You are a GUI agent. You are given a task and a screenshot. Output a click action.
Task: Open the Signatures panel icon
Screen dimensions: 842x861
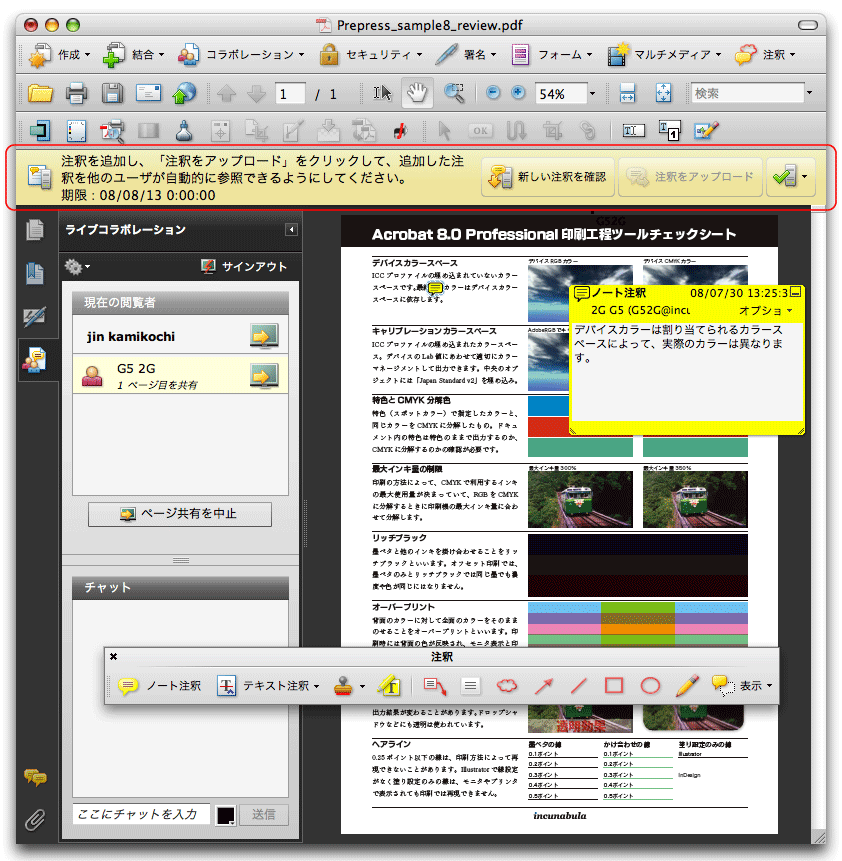(x=35, y=316)
